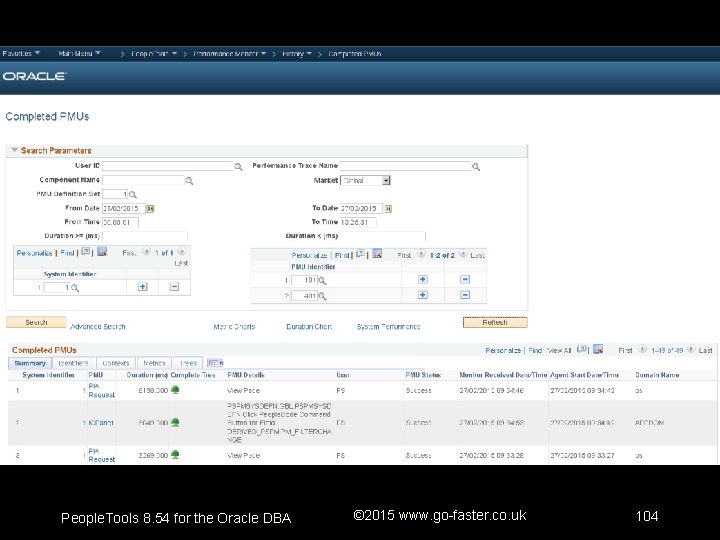This screenshot has width=720, height=540.
Task: Click the Refresh button
Action: 495,322
